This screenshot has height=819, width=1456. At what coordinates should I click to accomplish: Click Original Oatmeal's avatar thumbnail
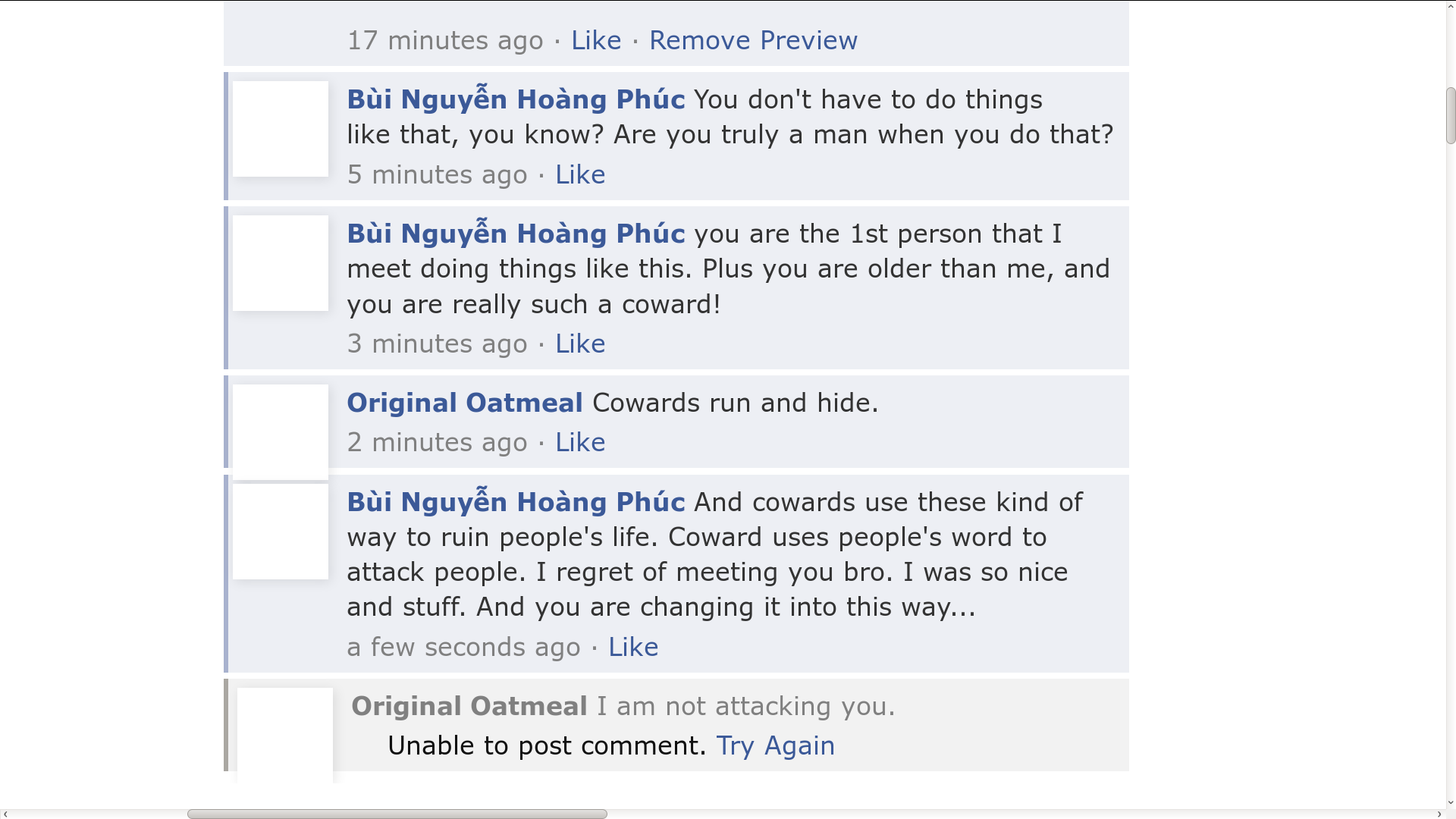(x=281, y=431)
